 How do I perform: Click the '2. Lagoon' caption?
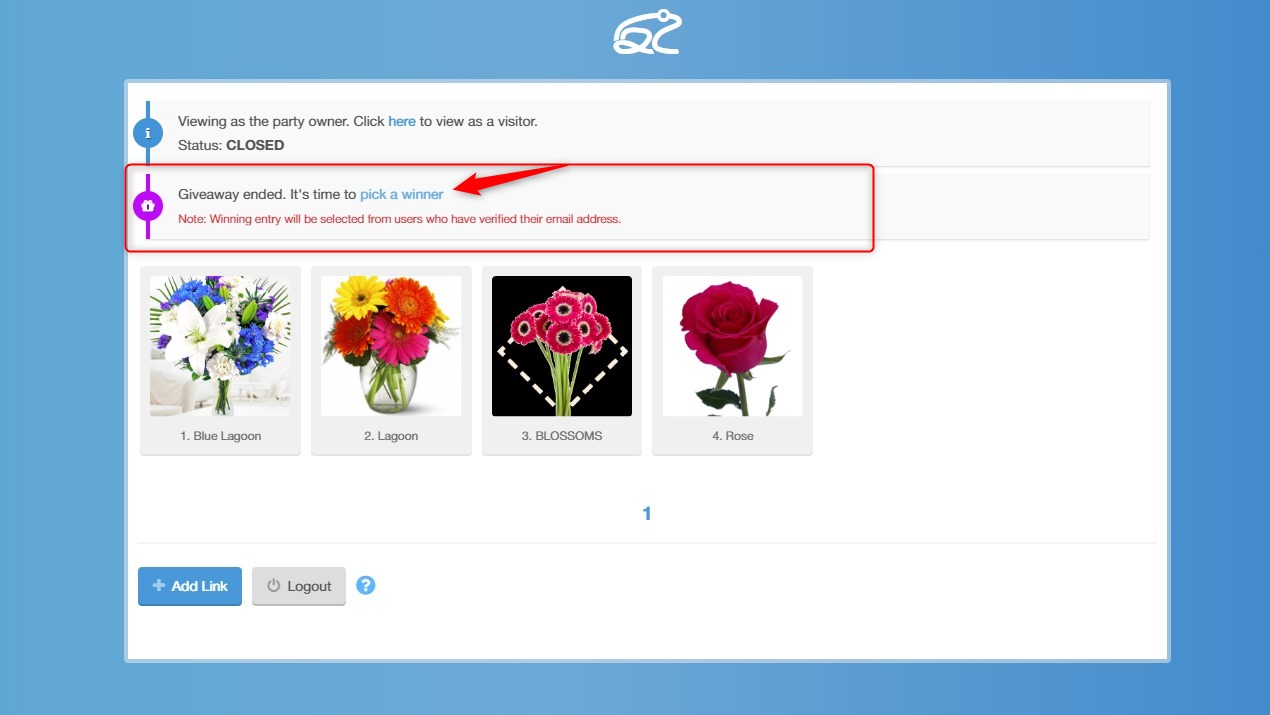point(391,436)
